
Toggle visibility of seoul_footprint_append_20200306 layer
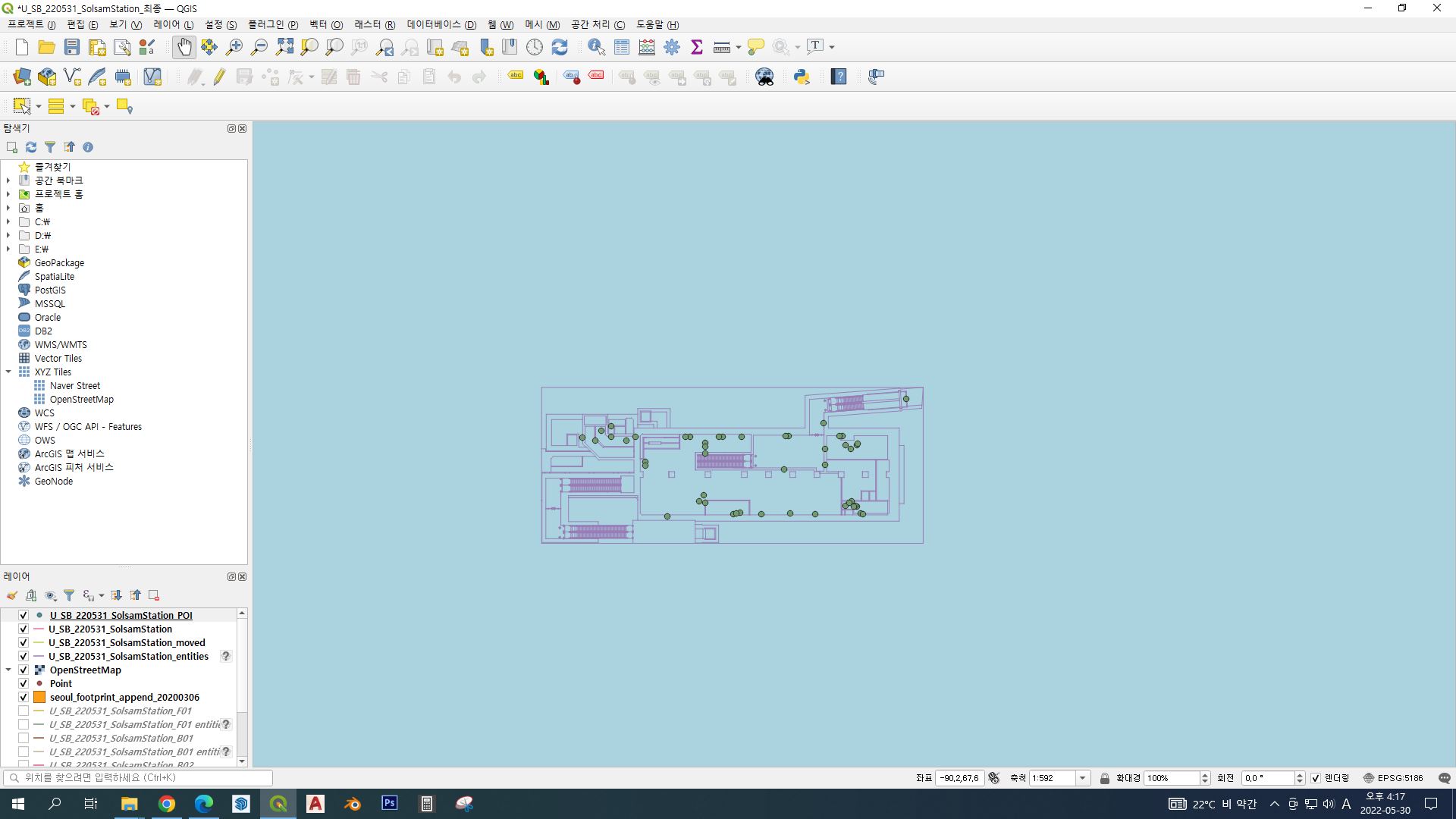click(x=24, y=698)
